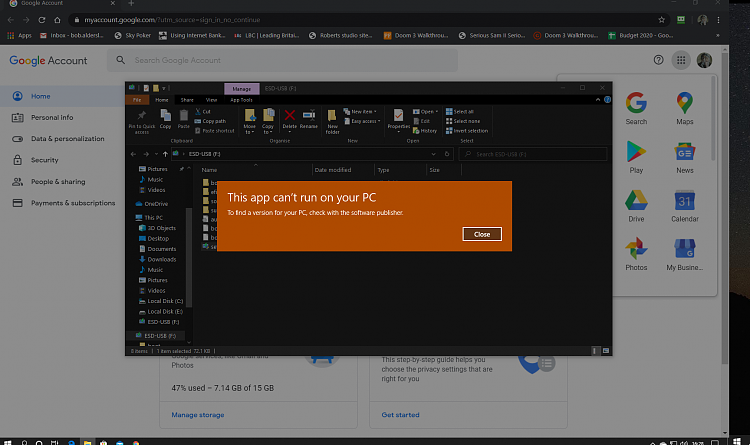Open People & sharing in Google Account

click(x=58, y=181)
